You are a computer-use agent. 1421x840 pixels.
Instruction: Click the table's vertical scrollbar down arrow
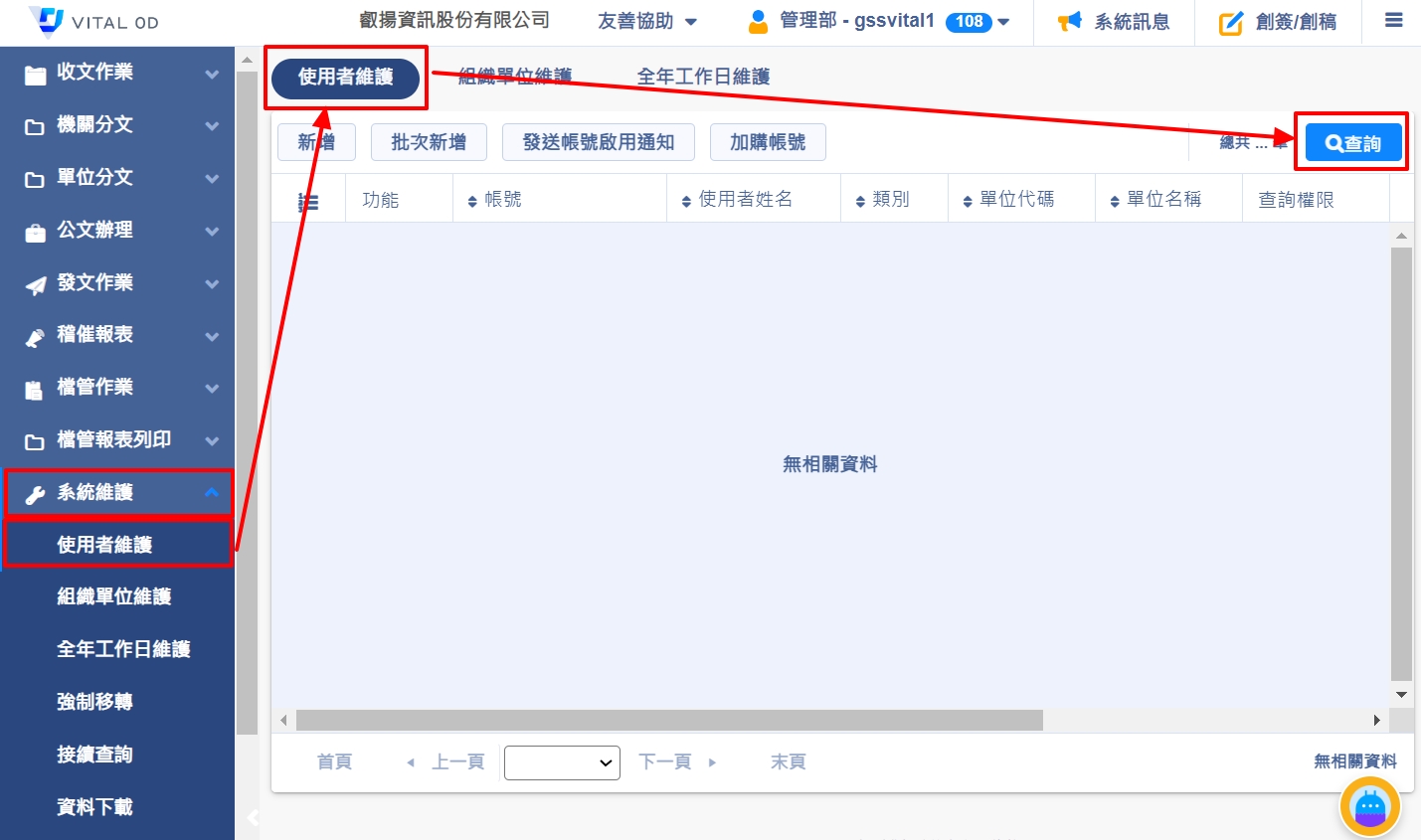(1401, 695)
